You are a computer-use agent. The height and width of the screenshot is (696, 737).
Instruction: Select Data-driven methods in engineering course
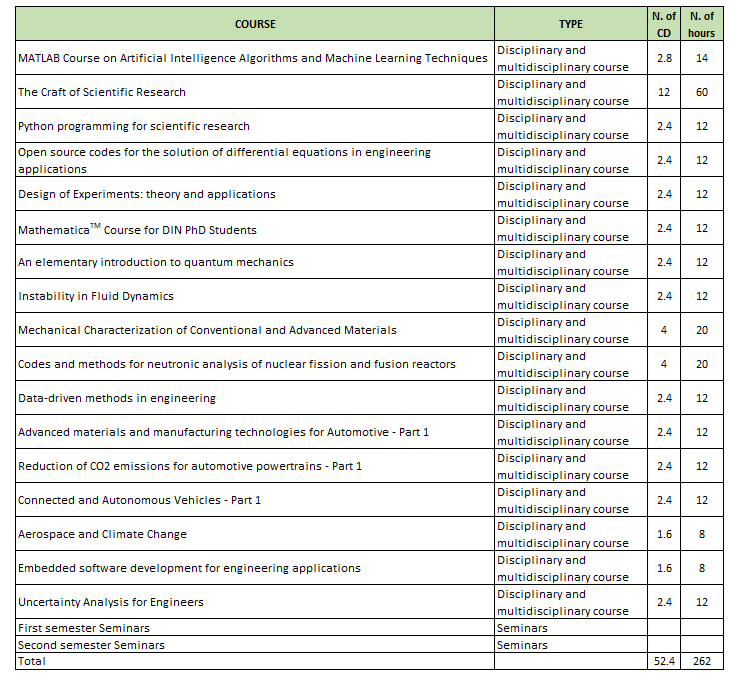[117, 398]
